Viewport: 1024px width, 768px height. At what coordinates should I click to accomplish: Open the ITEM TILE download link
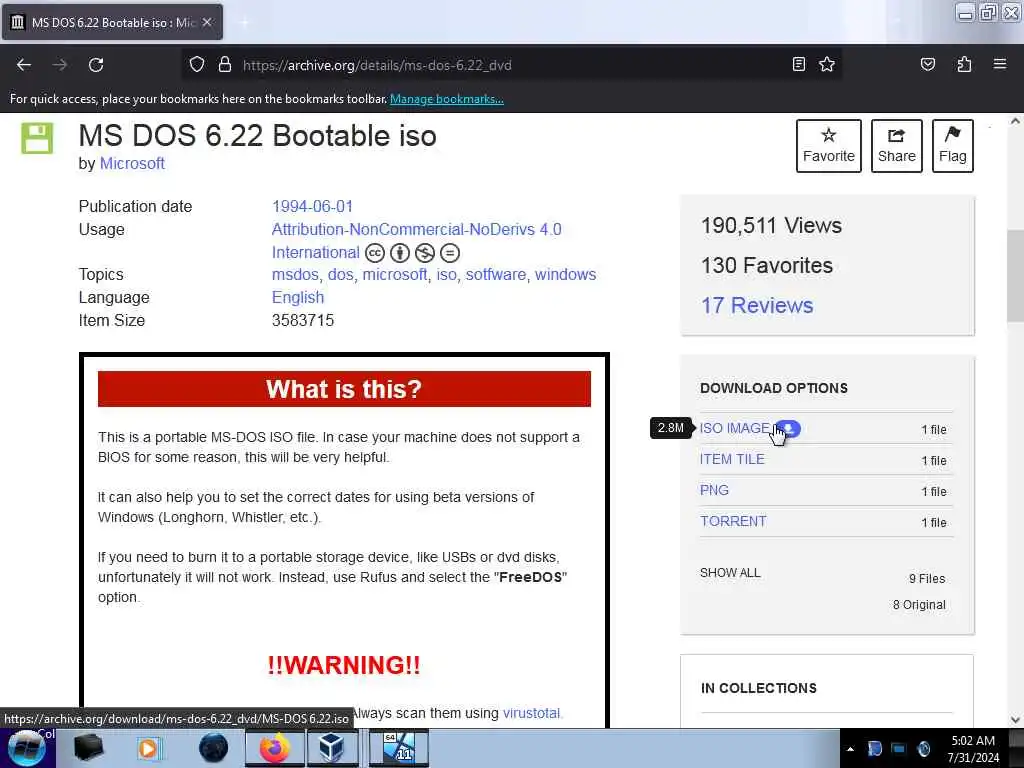pos(732,459)
